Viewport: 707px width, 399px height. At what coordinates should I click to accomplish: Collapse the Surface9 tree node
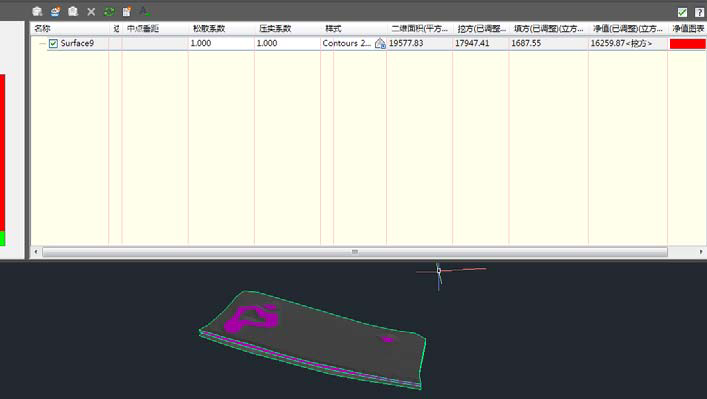coord(42,43)
